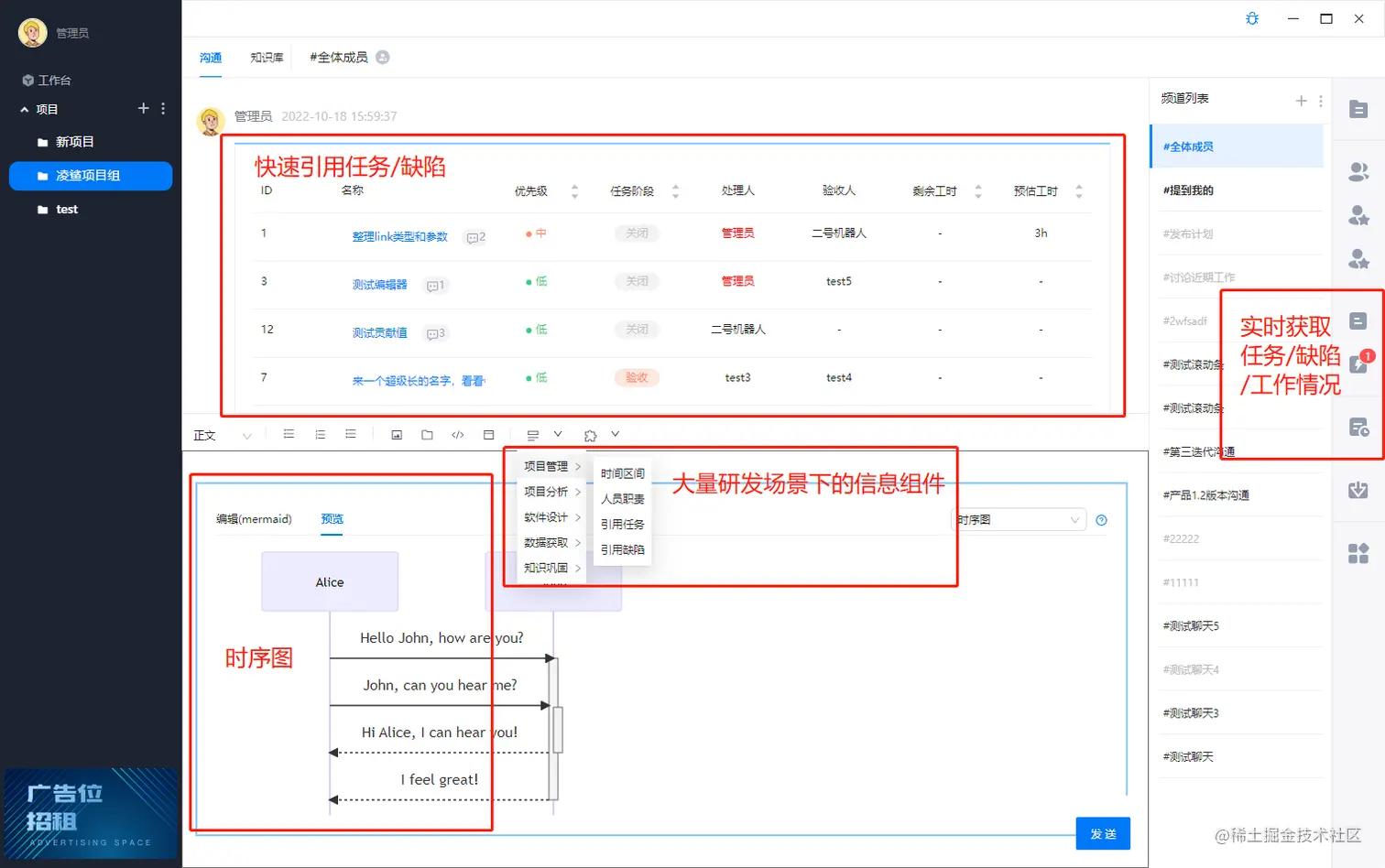The width and height of the screenshot is (1385, 868).
Task: Insert an image using the toolbar picture icon
Action: pyautogui.click(x=397, y=435)
